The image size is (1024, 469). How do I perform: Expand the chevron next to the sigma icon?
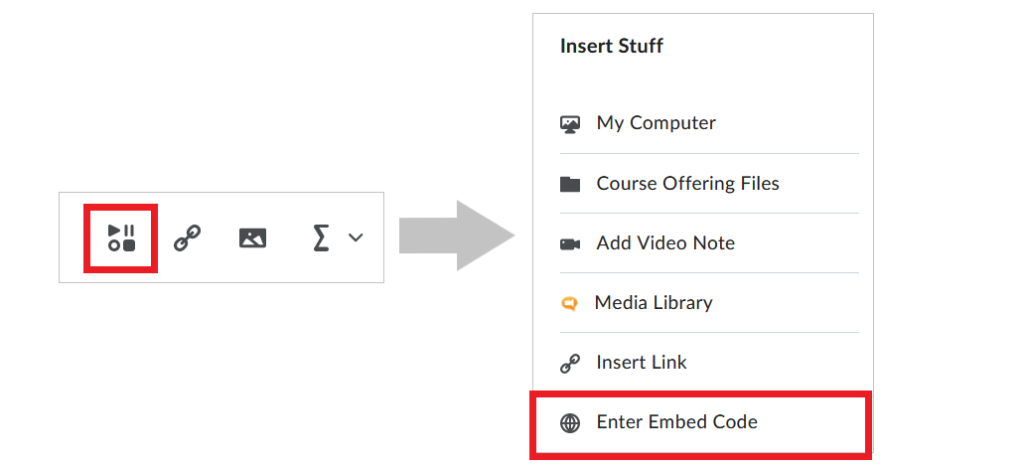[x=355, y=238]
